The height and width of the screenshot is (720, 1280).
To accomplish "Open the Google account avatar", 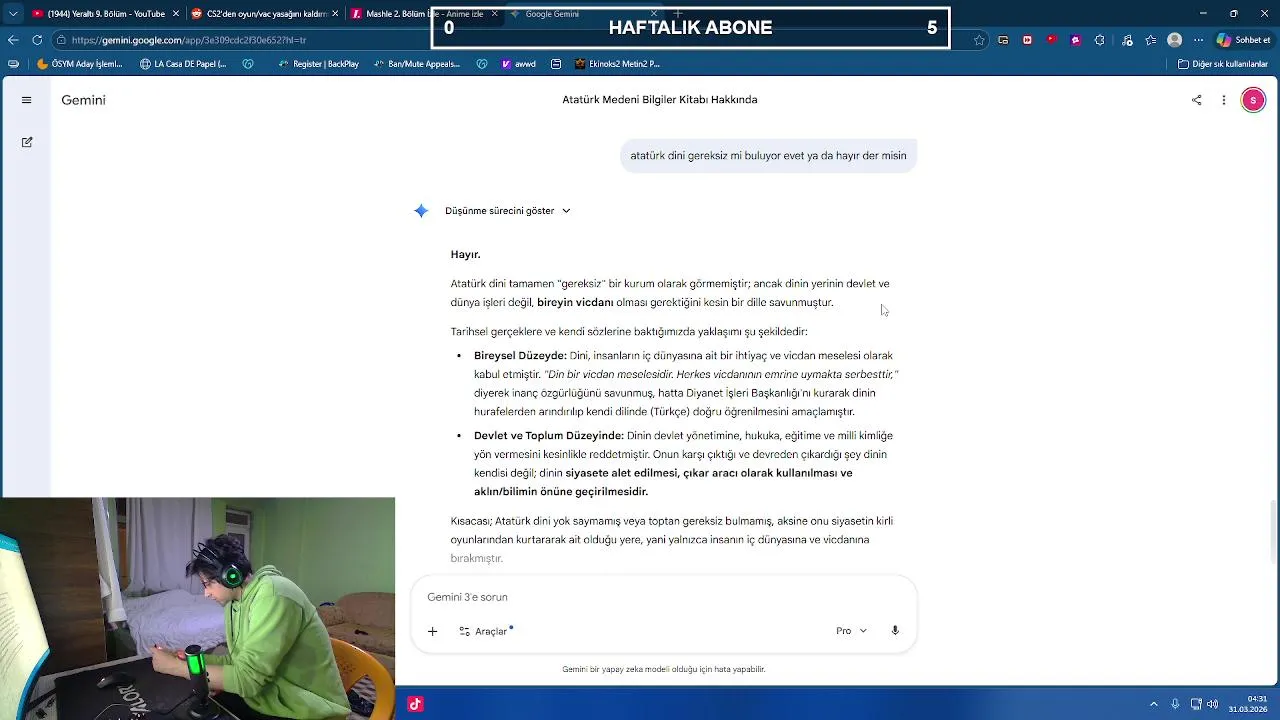I will click(x=1253, y=100).
